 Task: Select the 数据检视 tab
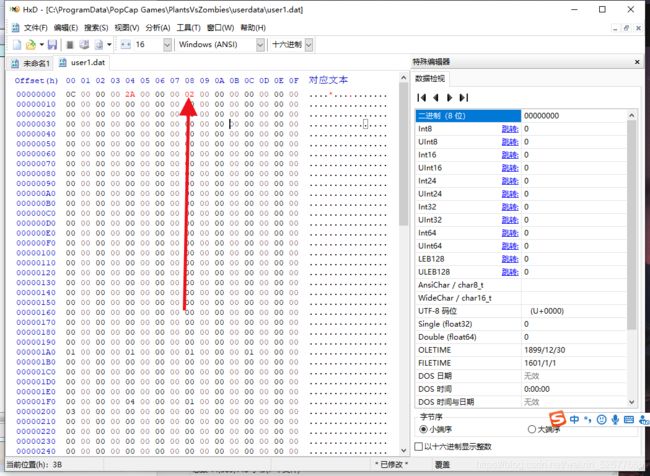coord(429,78)
